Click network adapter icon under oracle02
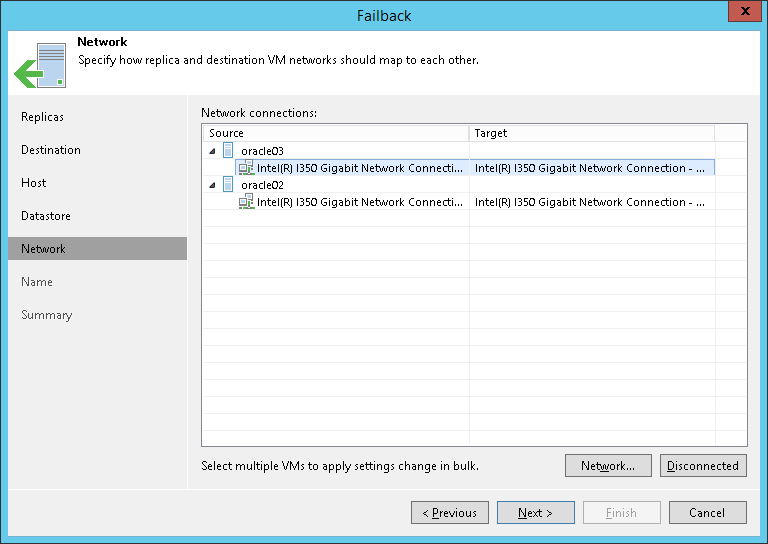This screenshot has height=544, width=768. click(246, 202)
